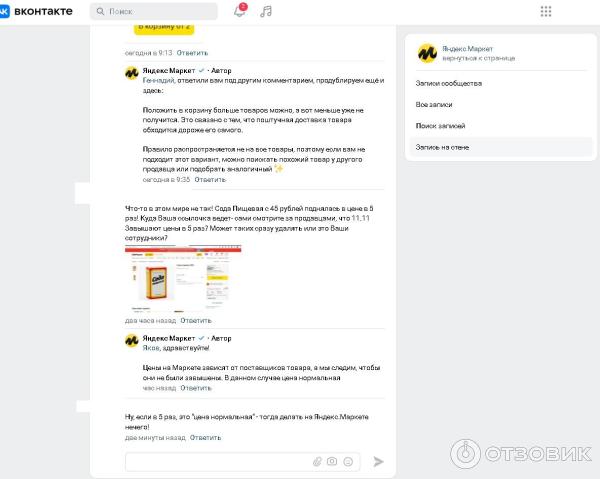This screenshot has width=600, height=479.
Task: Select Все записи in sidebar
Action: 434,104
